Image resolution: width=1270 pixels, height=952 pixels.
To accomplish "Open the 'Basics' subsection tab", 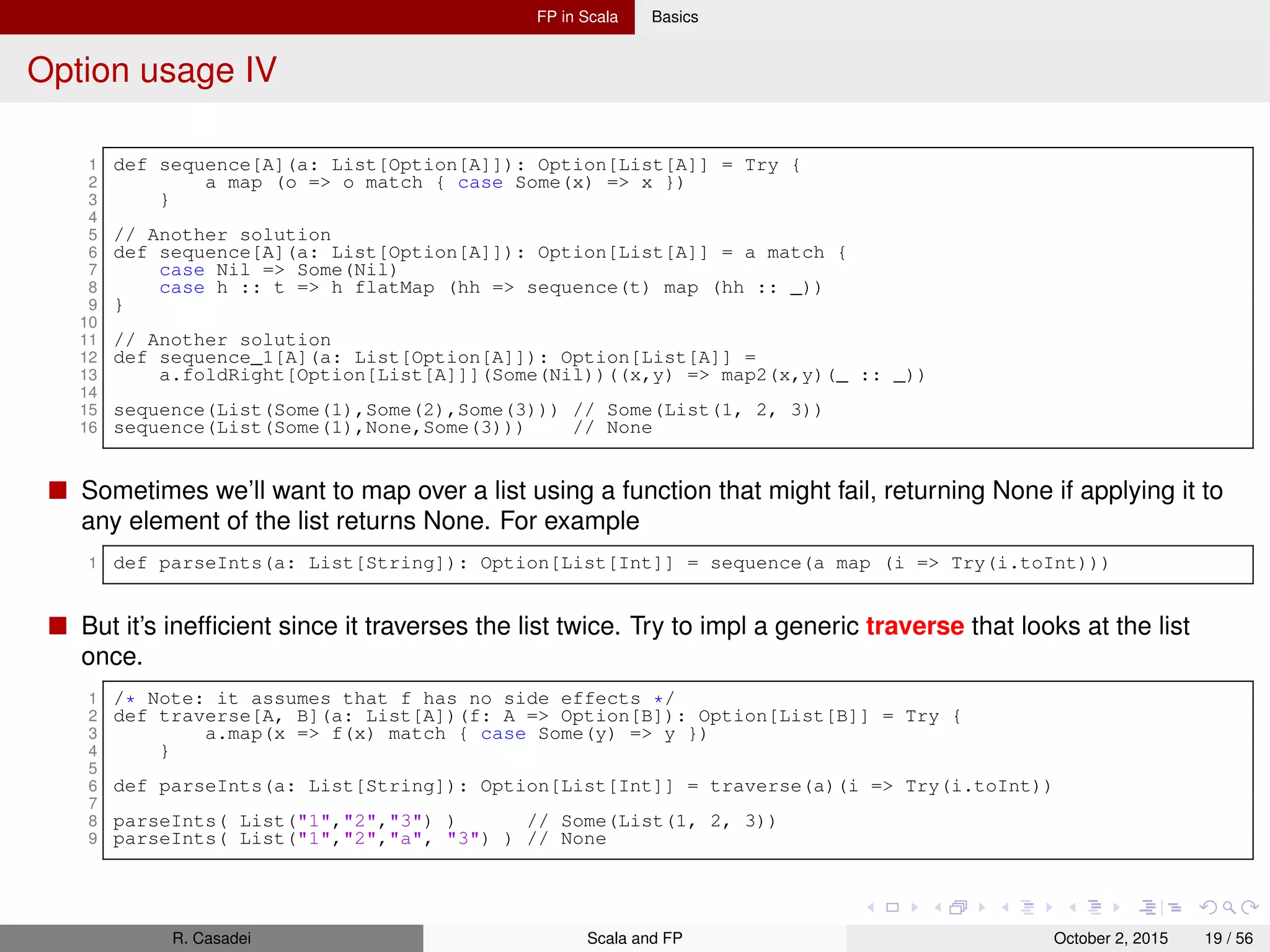I will click(x=675, y=17).
